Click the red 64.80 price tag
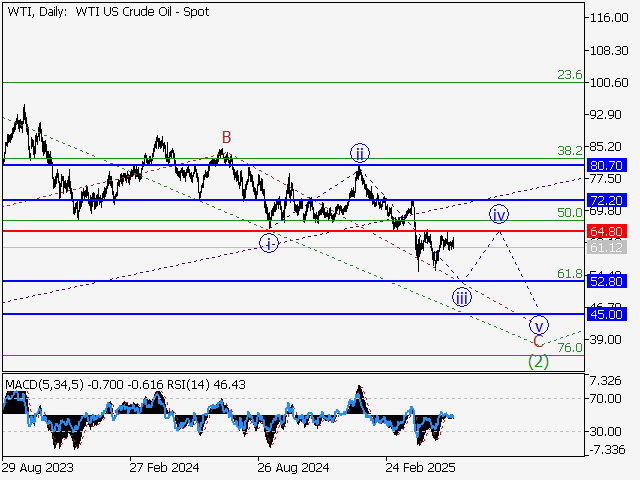This screenshot has width=640, height=480. coord(607,231)
